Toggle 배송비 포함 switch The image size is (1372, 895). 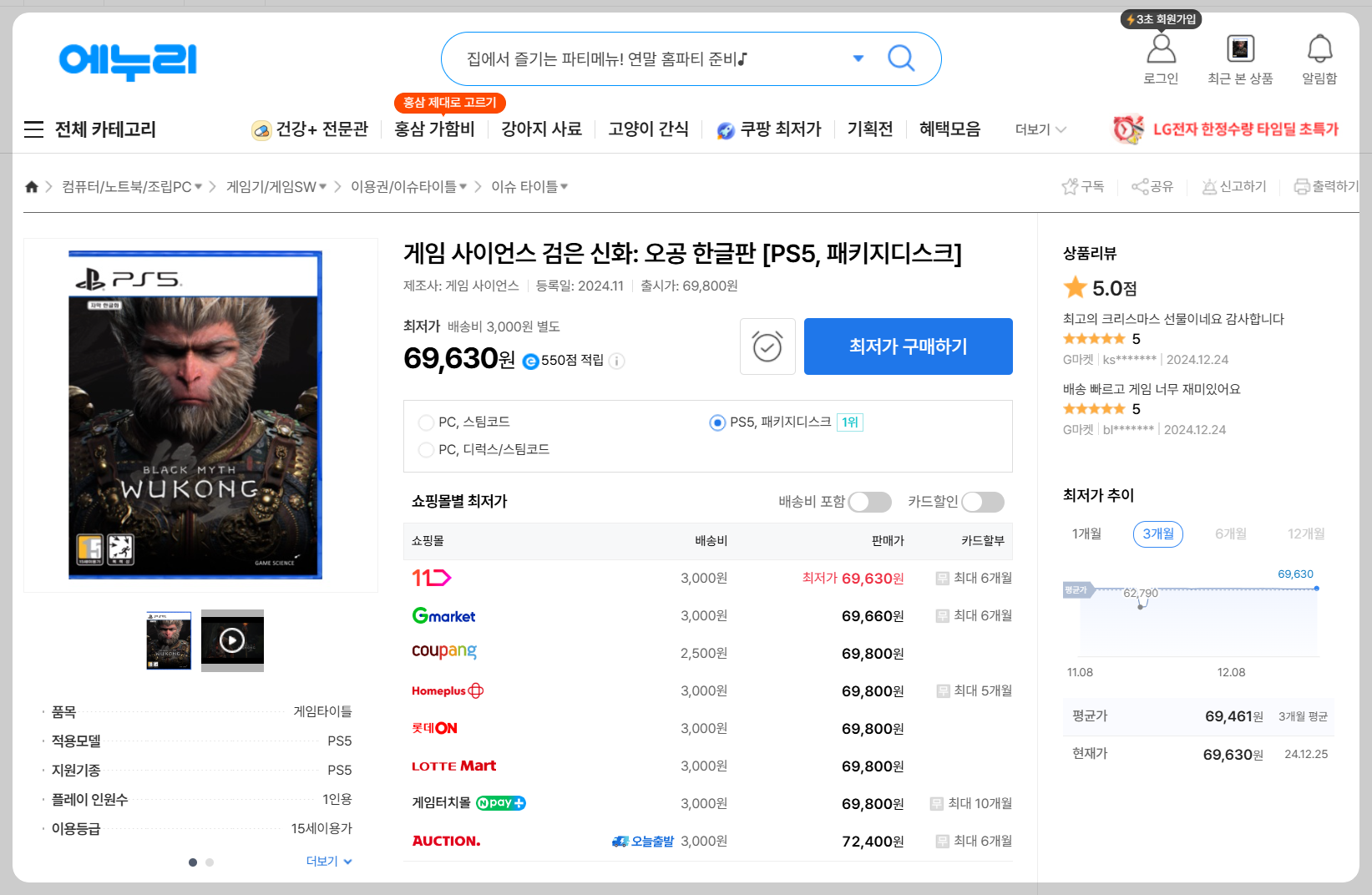pos(870,502)
